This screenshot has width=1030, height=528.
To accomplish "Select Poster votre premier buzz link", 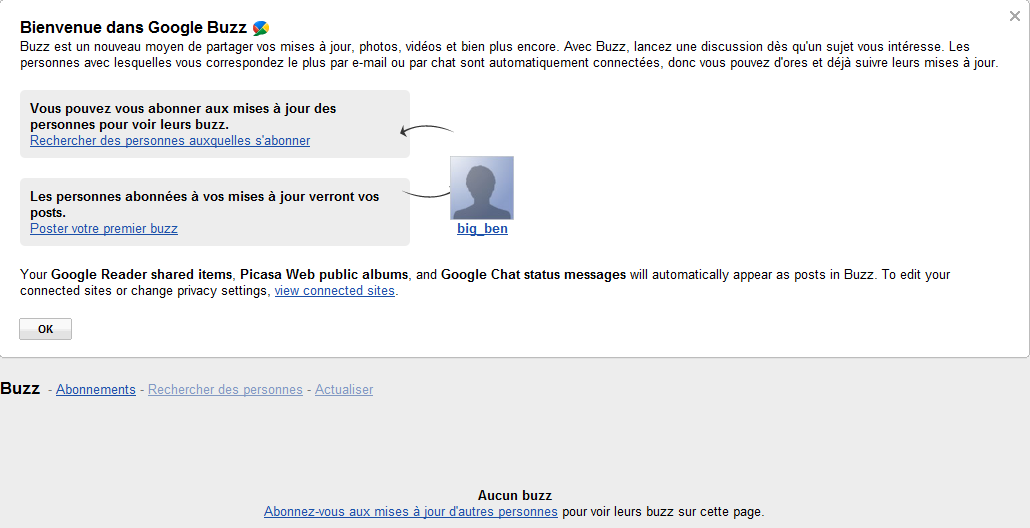I will 104,229.
